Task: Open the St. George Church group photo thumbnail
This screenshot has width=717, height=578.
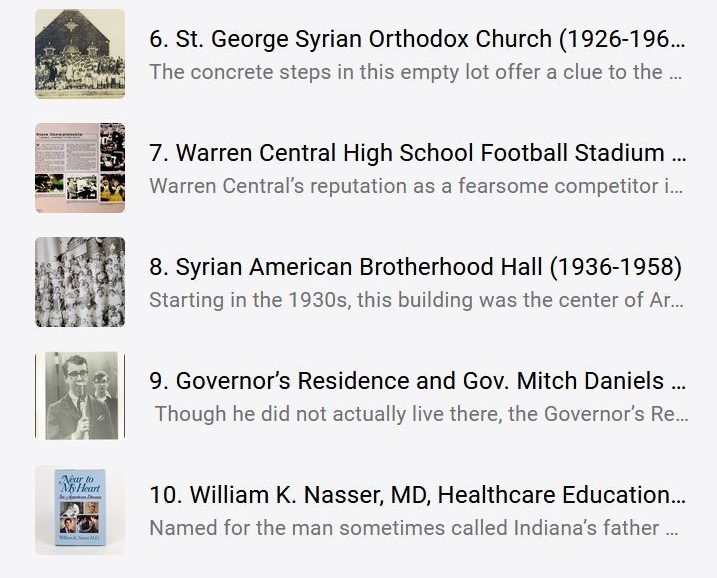Action: coord(80,54)
